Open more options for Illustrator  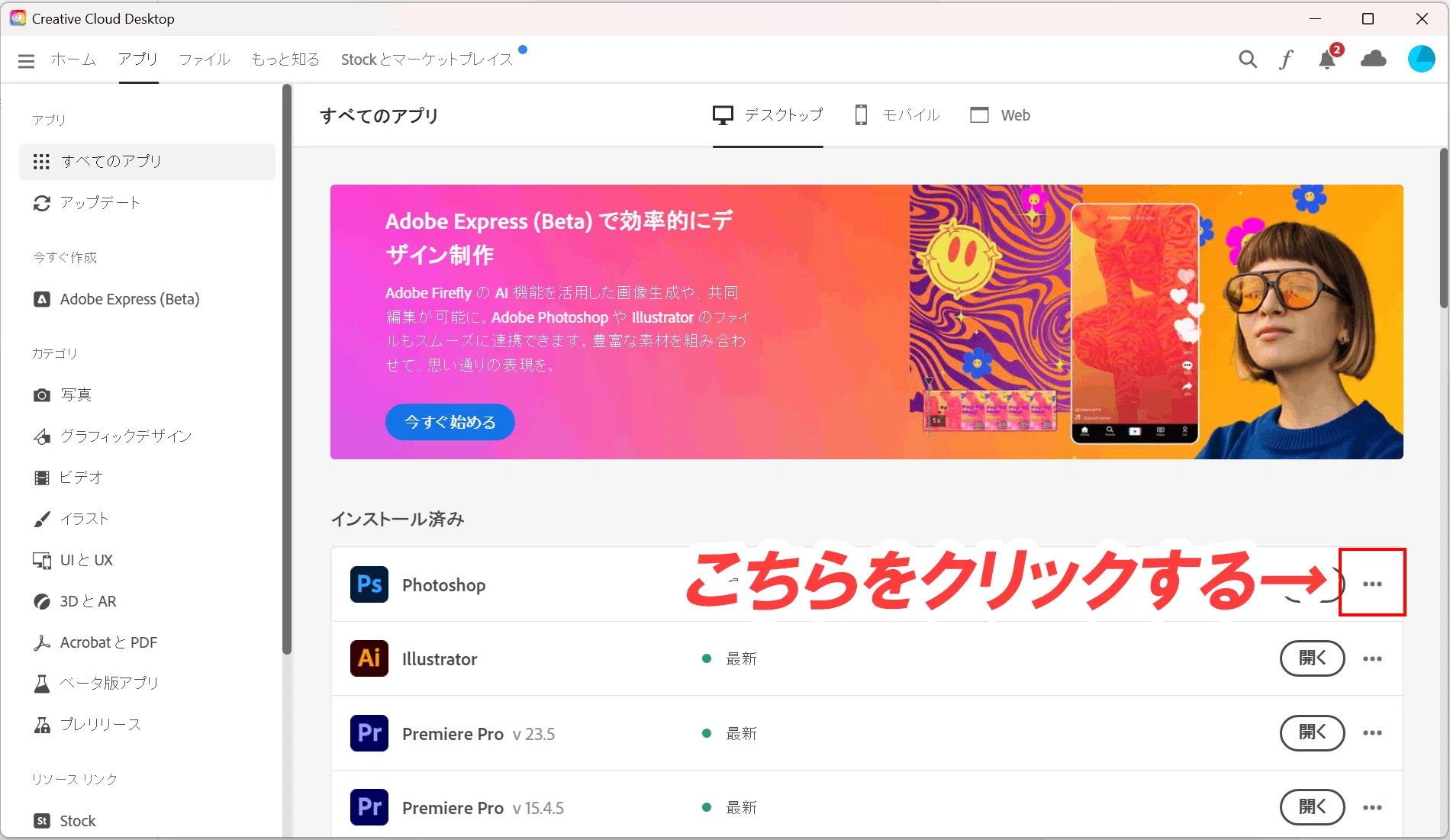pos(1372,658)
